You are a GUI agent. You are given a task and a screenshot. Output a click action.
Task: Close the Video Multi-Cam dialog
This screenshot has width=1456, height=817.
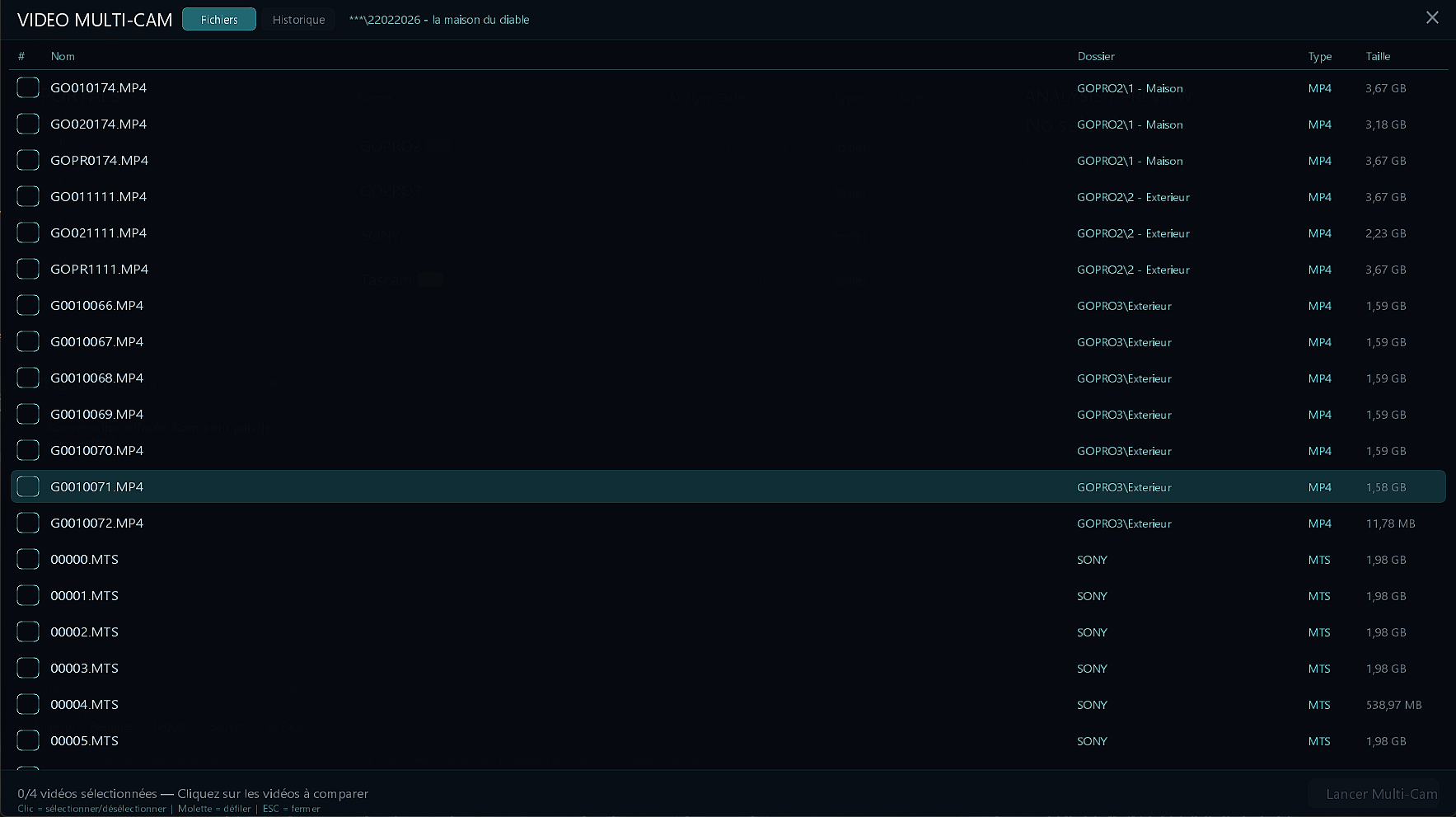click(x=1432, y=18)
